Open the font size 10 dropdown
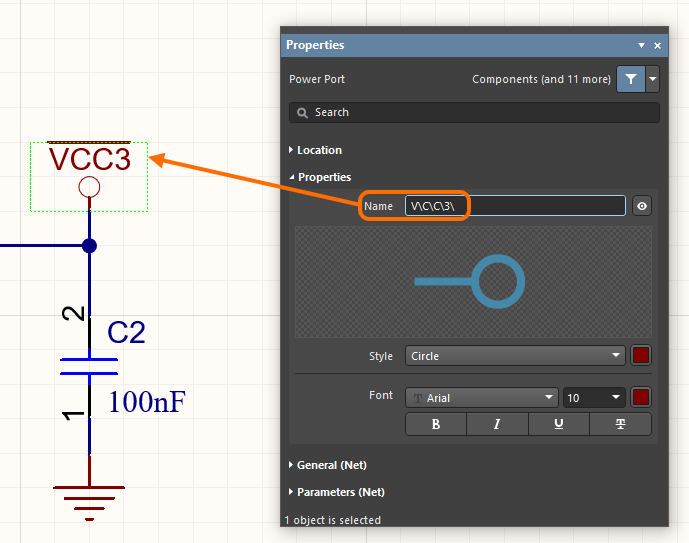The width and height of the screenshot is (689, 543). tap(595, 398)
